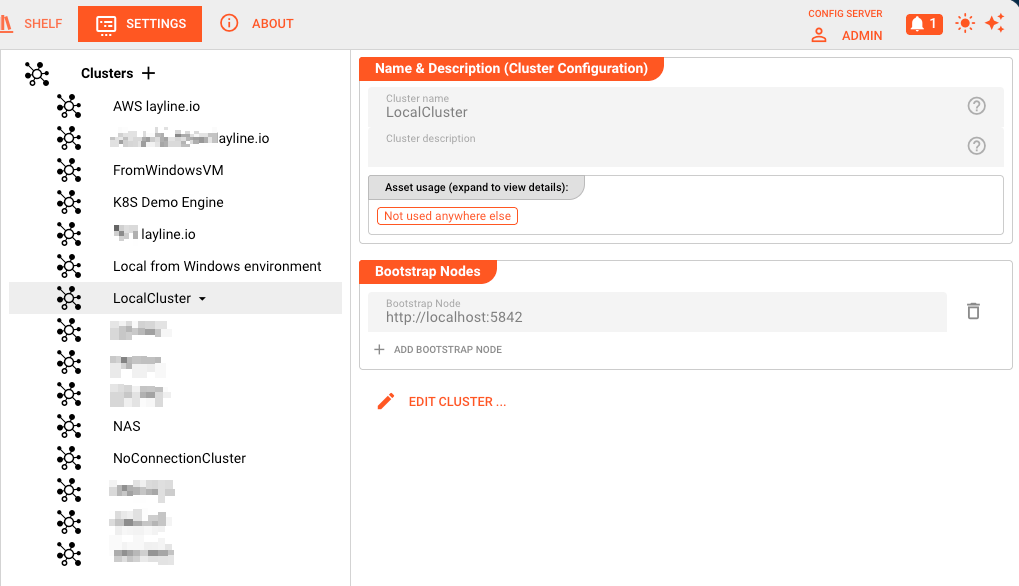Click the user profile icon
Viewport: 1019px width, 586px height.
click(819, 36)
